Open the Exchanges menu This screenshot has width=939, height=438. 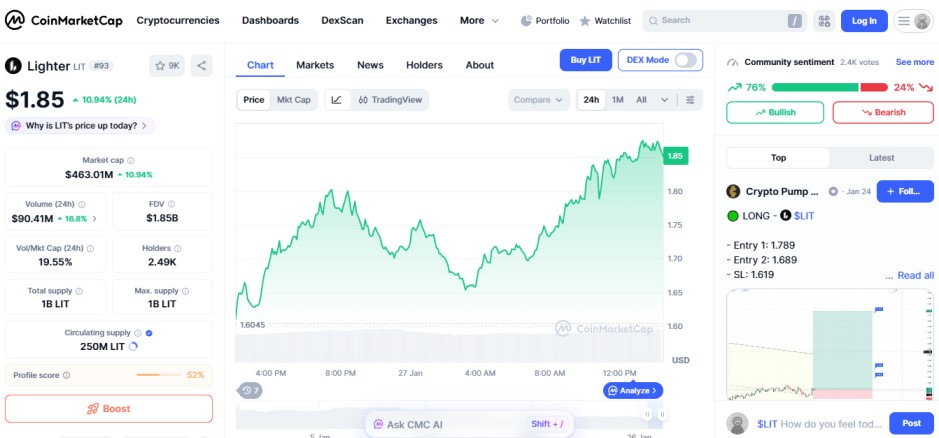tap(411, 20)
